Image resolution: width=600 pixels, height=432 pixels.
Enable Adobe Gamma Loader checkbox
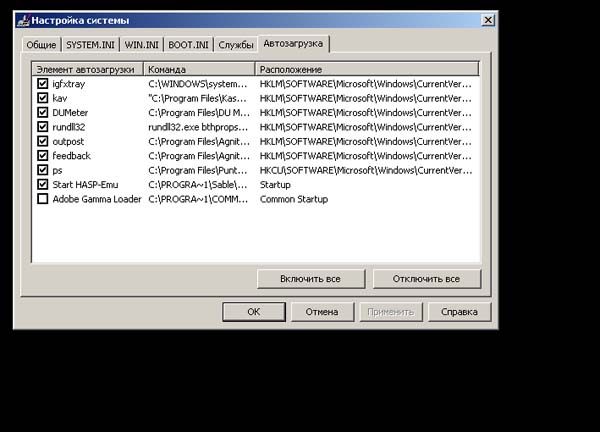[42, 199]
